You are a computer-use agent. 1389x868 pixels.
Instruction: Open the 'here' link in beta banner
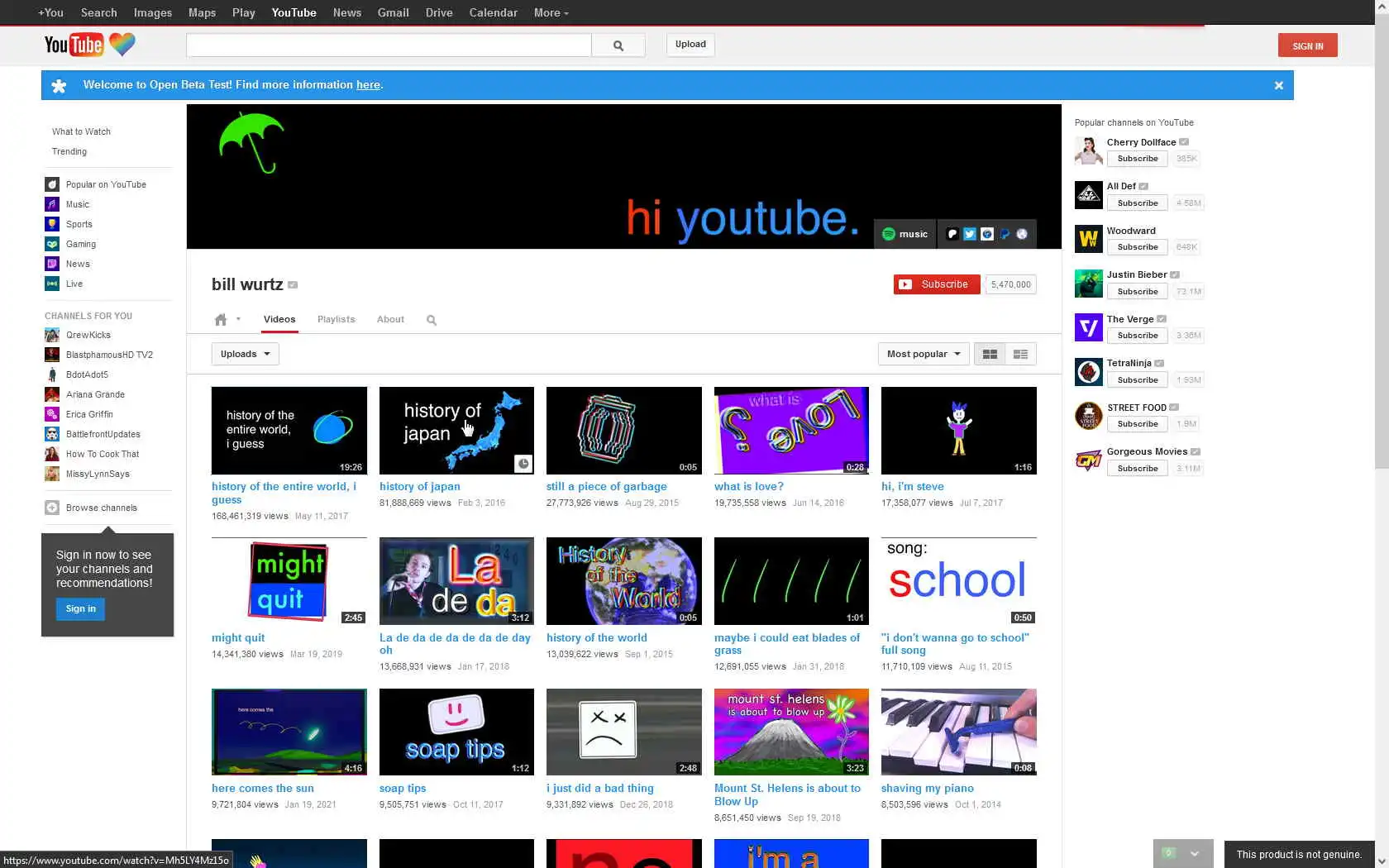tap(368, 85)
